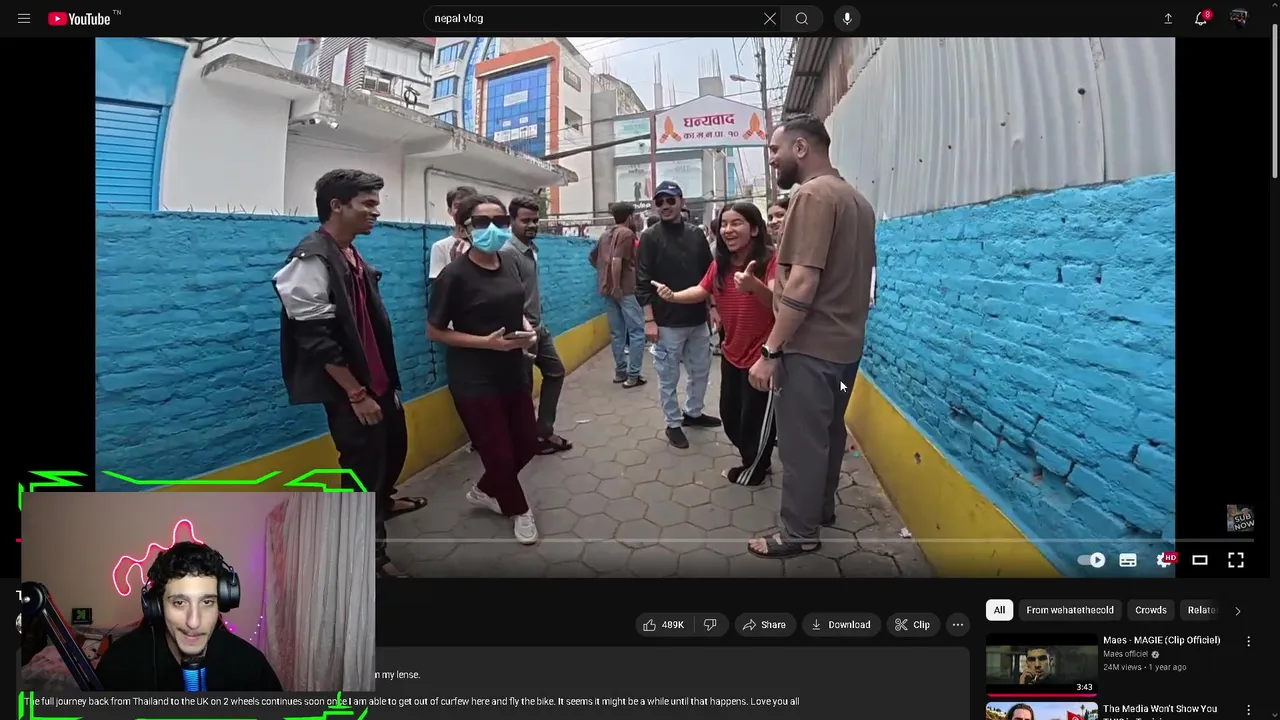Viewport: 1280px width, 720px height.
Task: Open the YouTube hamburger guide menu
Action: (x=24, y=18)
